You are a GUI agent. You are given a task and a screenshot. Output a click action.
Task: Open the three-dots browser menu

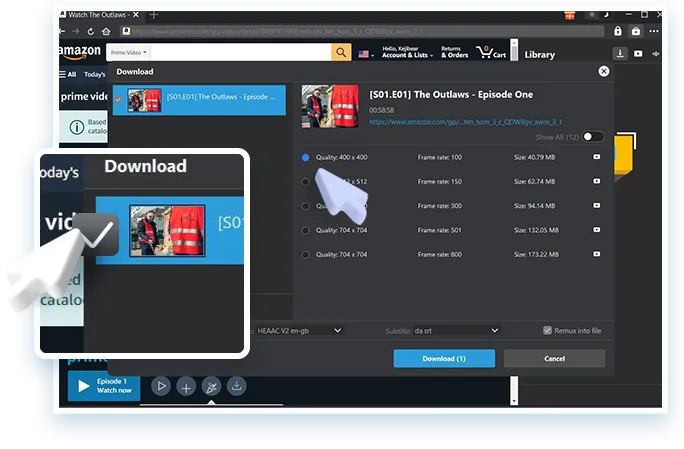click(653, 31)
